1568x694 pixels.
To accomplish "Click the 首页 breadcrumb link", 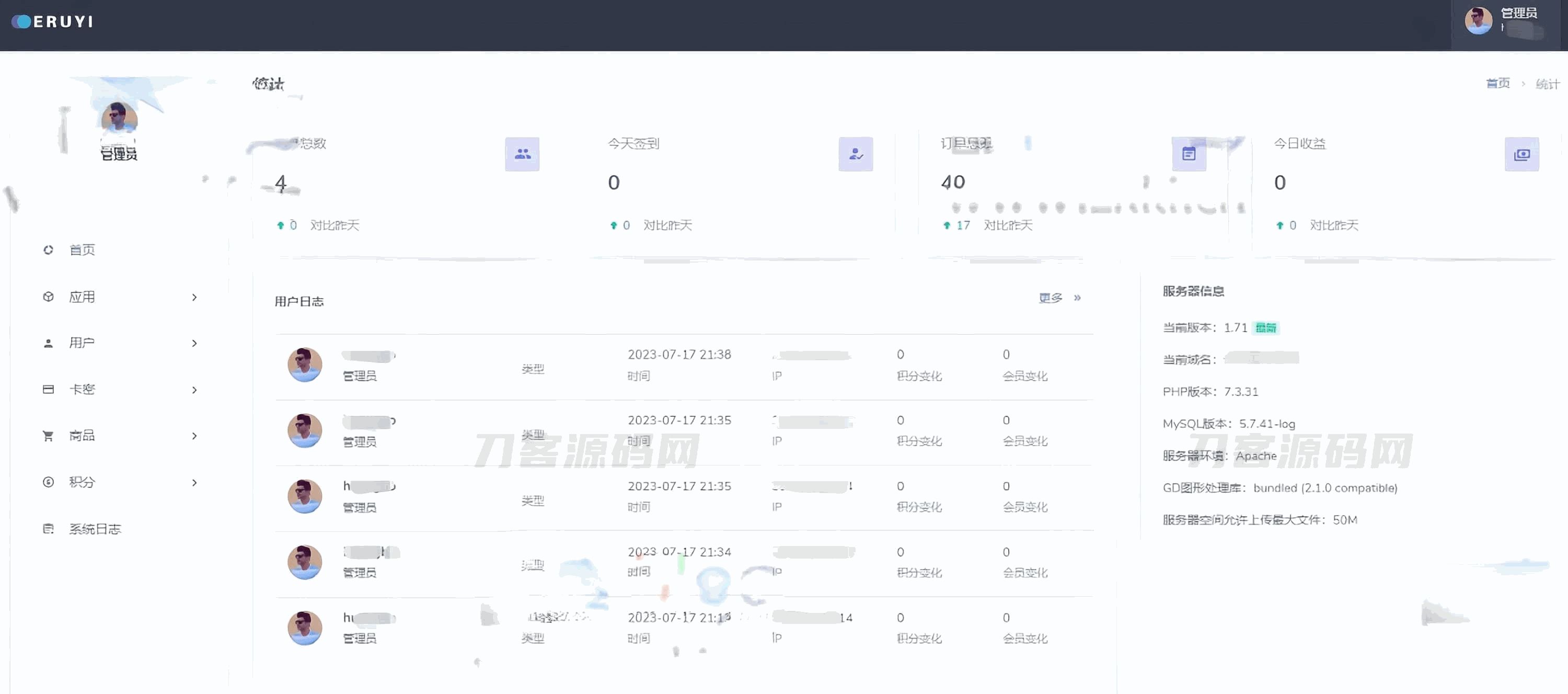I will click(1497, 84).
